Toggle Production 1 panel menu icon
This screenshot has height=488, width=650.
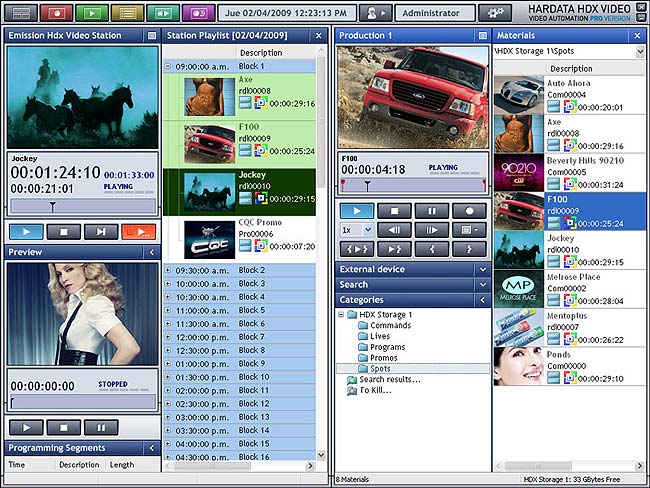tap(483, 36)
